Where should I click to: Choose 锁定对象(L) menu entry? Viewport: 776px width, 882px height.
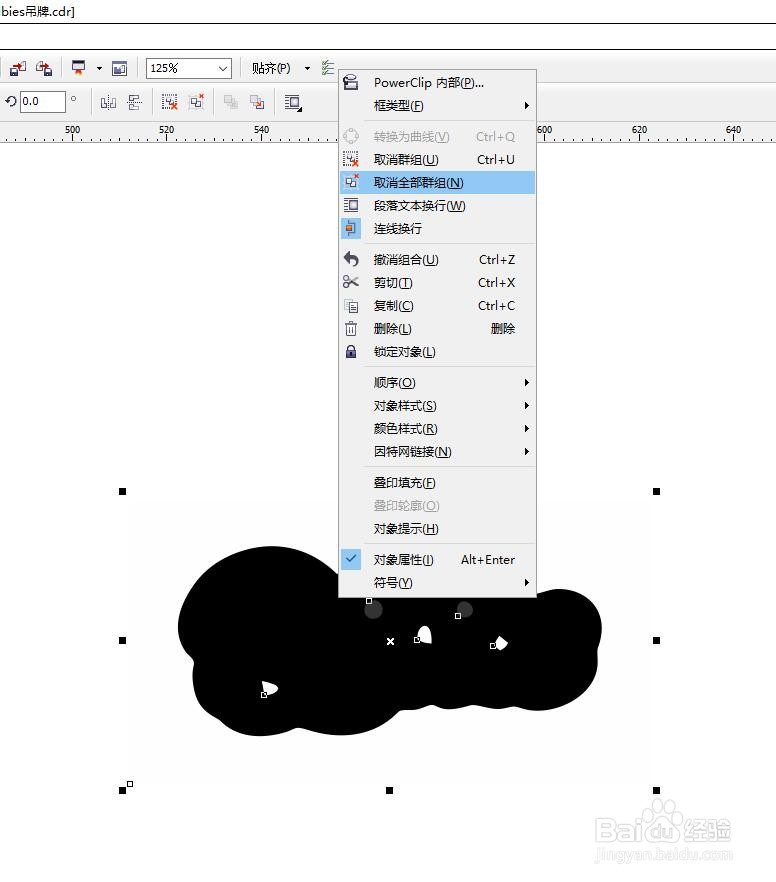(x=437, y=352)
